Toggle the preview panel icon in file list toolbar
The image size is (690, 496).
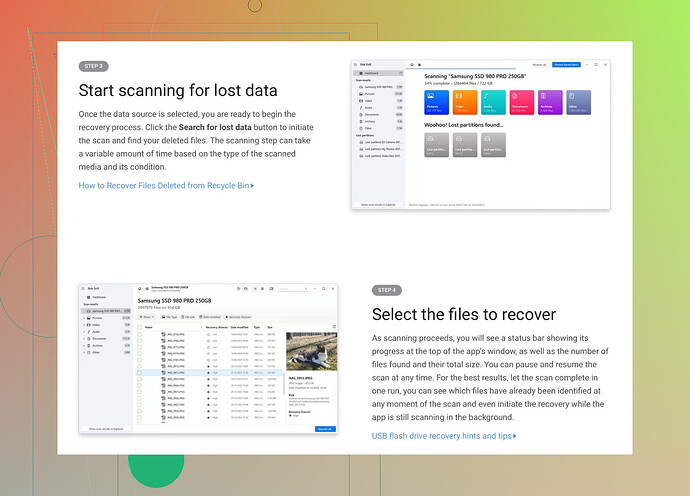[272, 289]
